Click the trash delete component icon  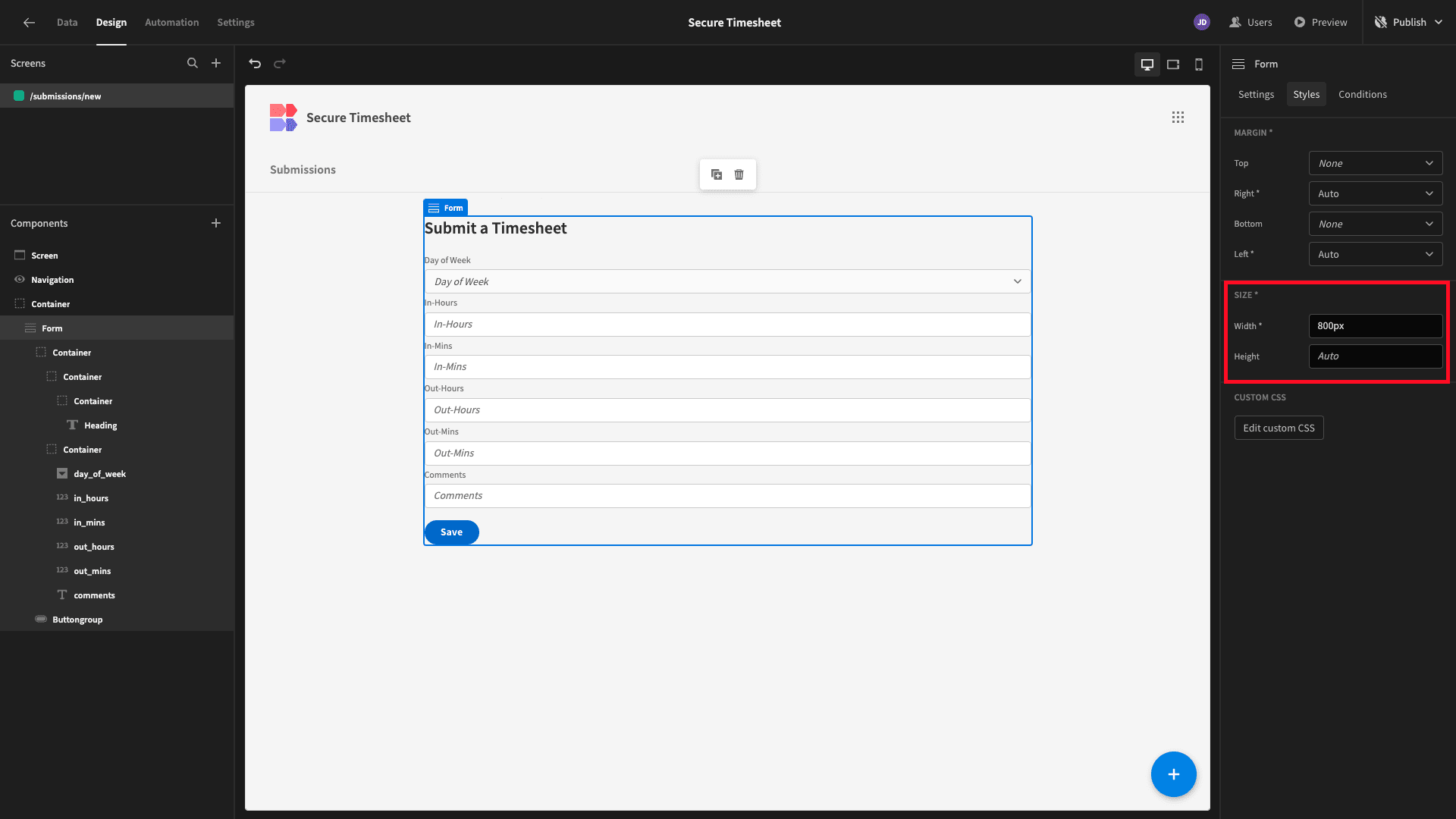point(739,174)
